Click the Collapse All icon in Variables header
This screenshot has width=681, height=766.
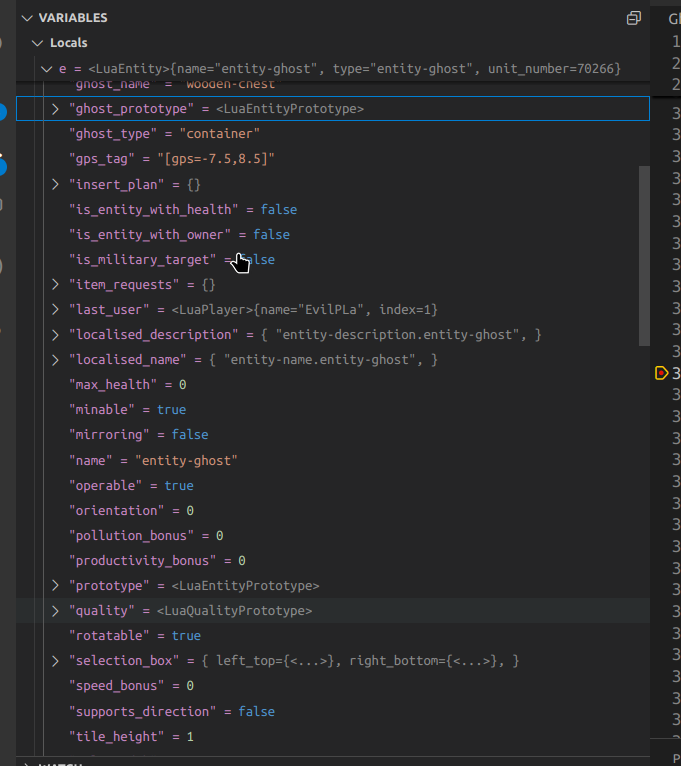click(x=634, y=18)
